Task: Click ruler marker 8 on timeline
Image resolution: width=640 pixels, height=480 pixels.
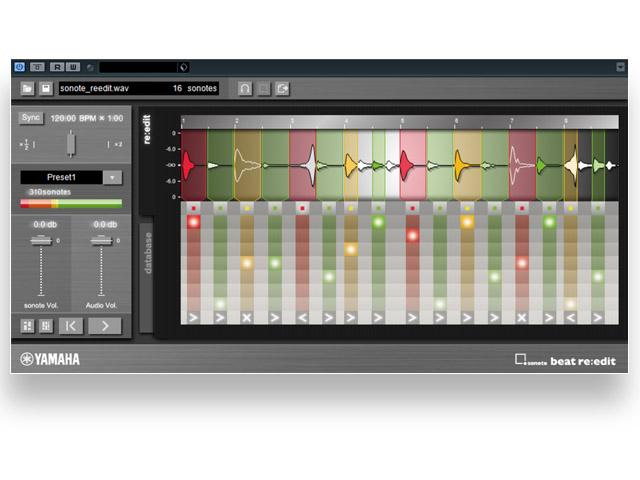Action: (x=566, y=121)
